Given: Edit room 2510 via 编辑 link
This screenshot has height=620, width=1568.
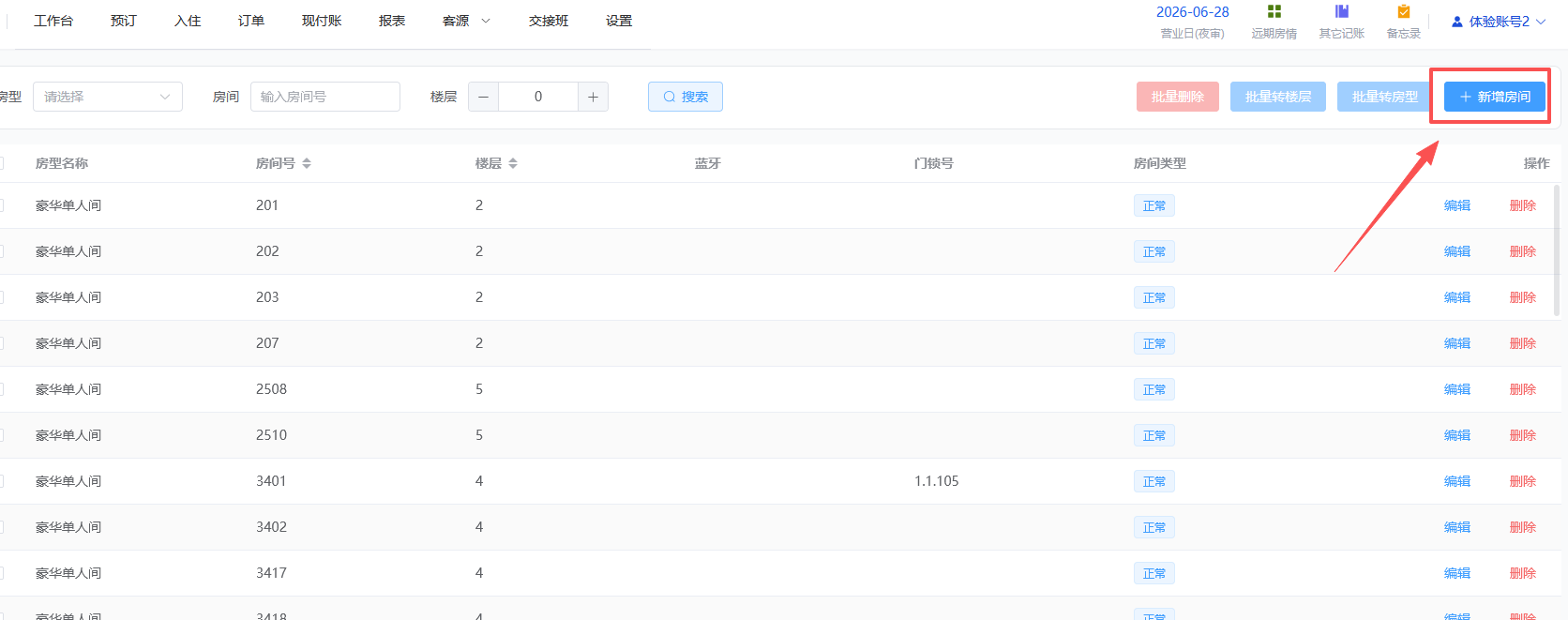Looking at the screenshot, I should click(1457, 435).
